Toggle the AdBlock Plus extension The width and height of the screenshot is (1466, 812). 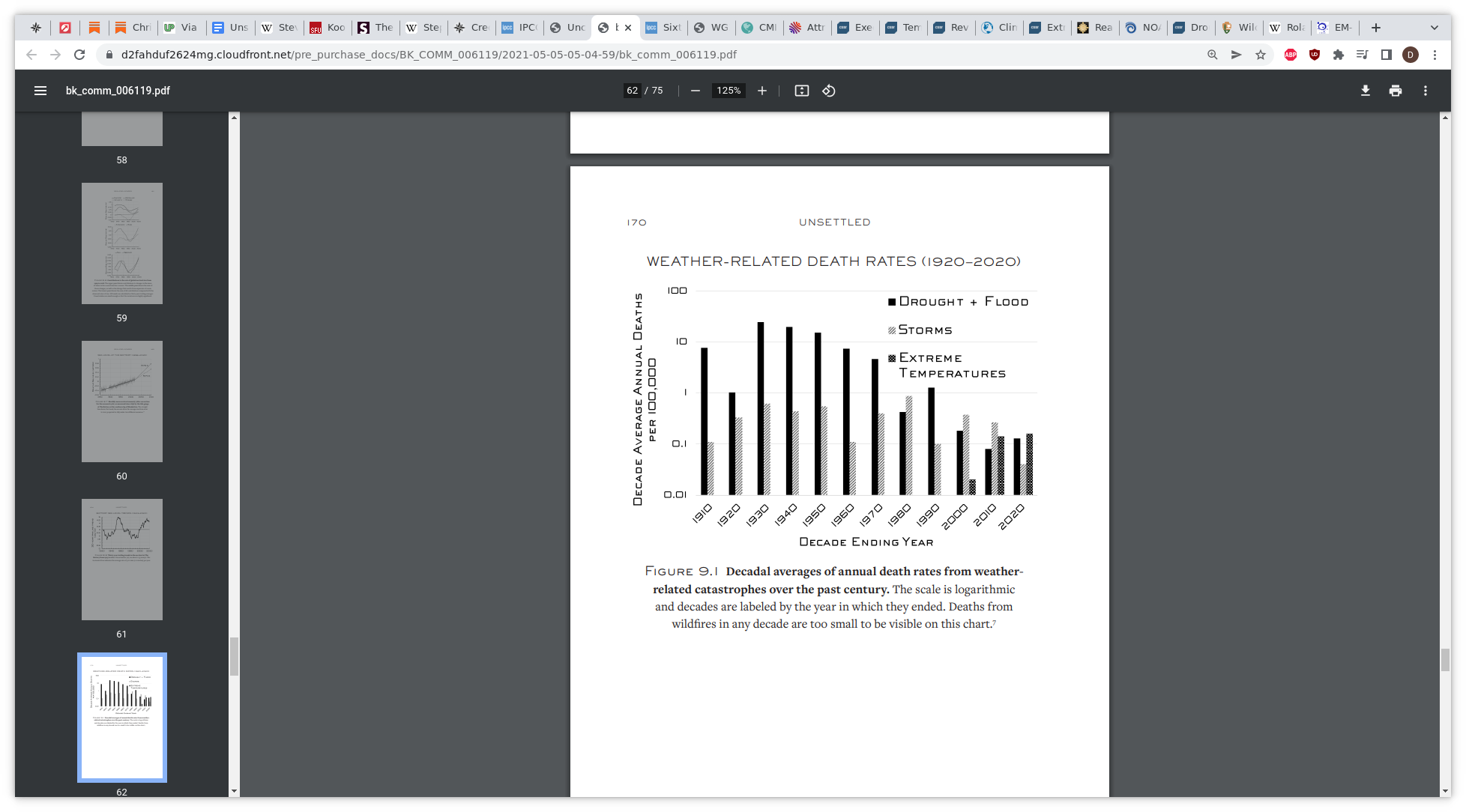point(1291,55)
